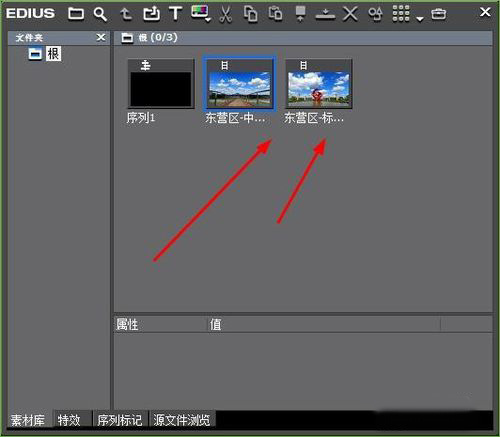
Task: Open the search magnifier tool
Action: [x=100, y=15]
